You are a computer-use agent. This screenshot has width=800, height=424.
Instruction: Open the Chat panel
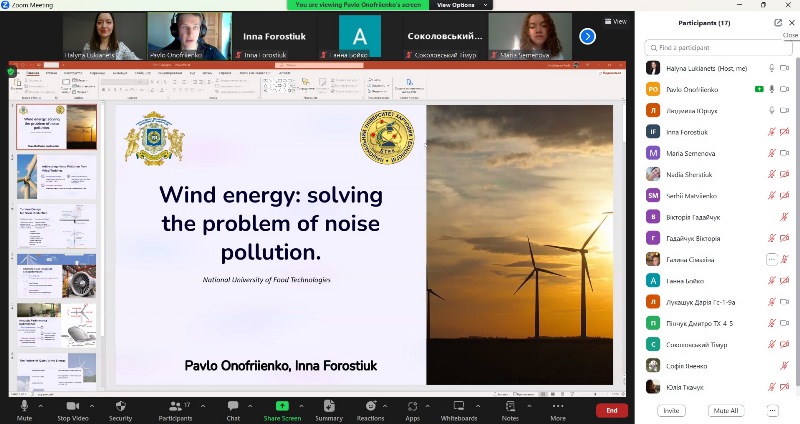[x=233, y=406]
